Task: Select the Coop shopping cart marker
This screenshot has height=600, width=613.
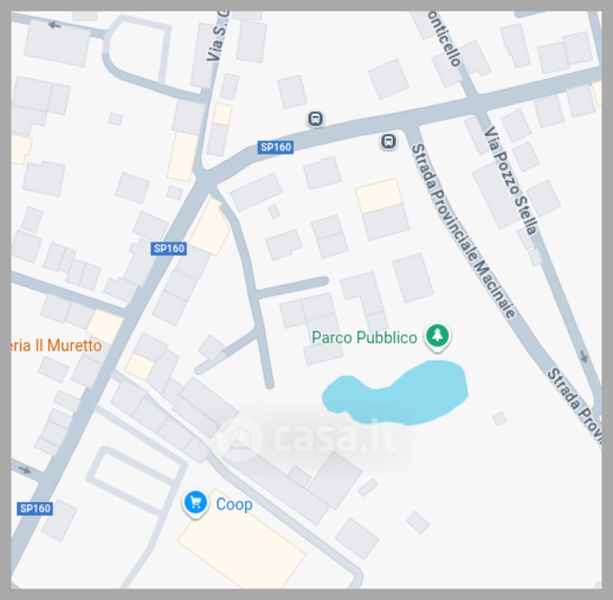Action: (x=195, y=503)
